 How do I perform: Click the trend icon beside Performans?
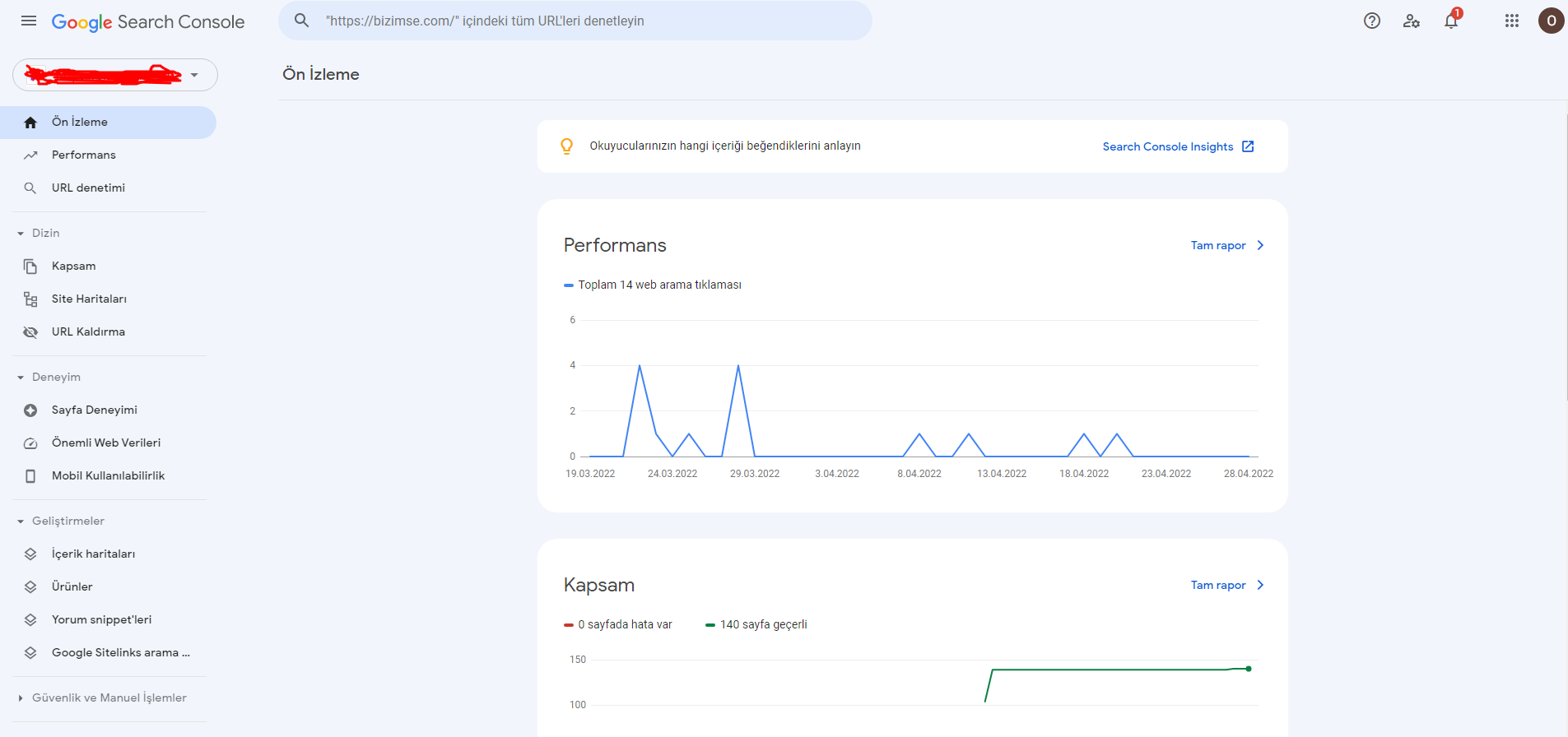[30, 155]
